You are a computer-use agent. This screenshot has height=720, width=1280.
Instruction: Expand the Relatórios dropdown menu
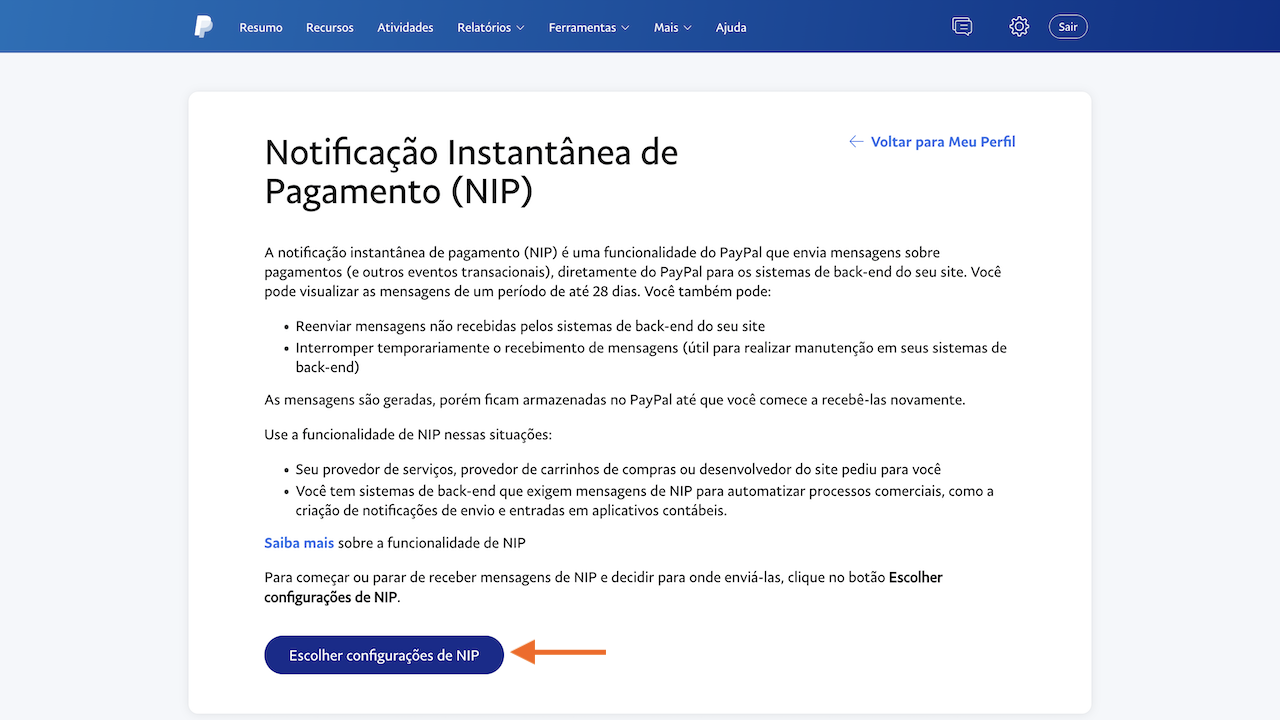(491, 27)
